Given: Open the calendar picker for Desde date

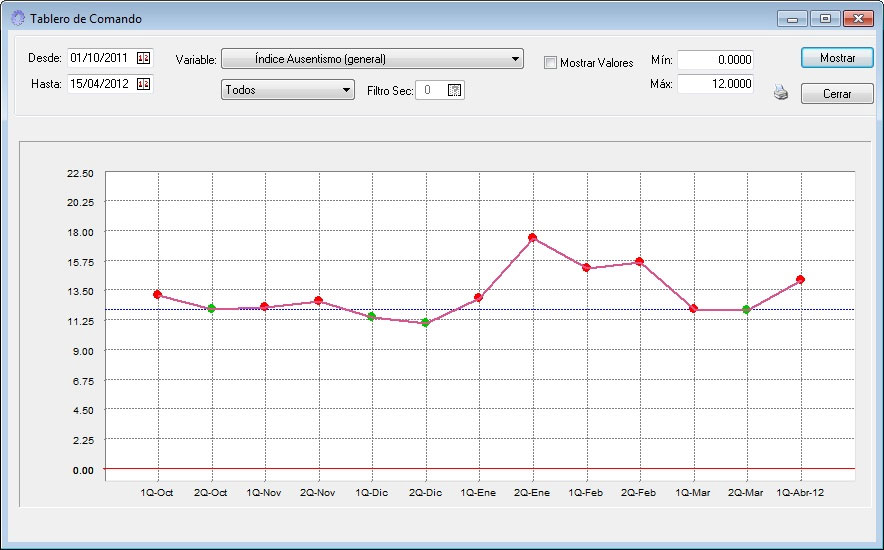Looking at the screenshot, I should pos(143,59).
